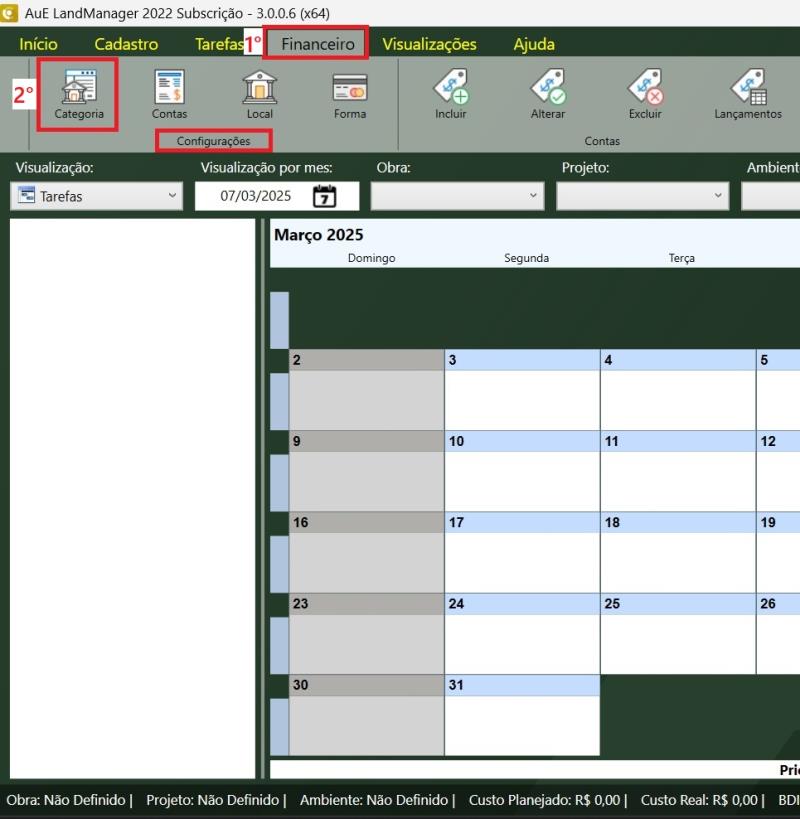Viewport: 800px width, 819px height.
Task: Open the Categoria configuration icon
Action: tap(79, 89)
